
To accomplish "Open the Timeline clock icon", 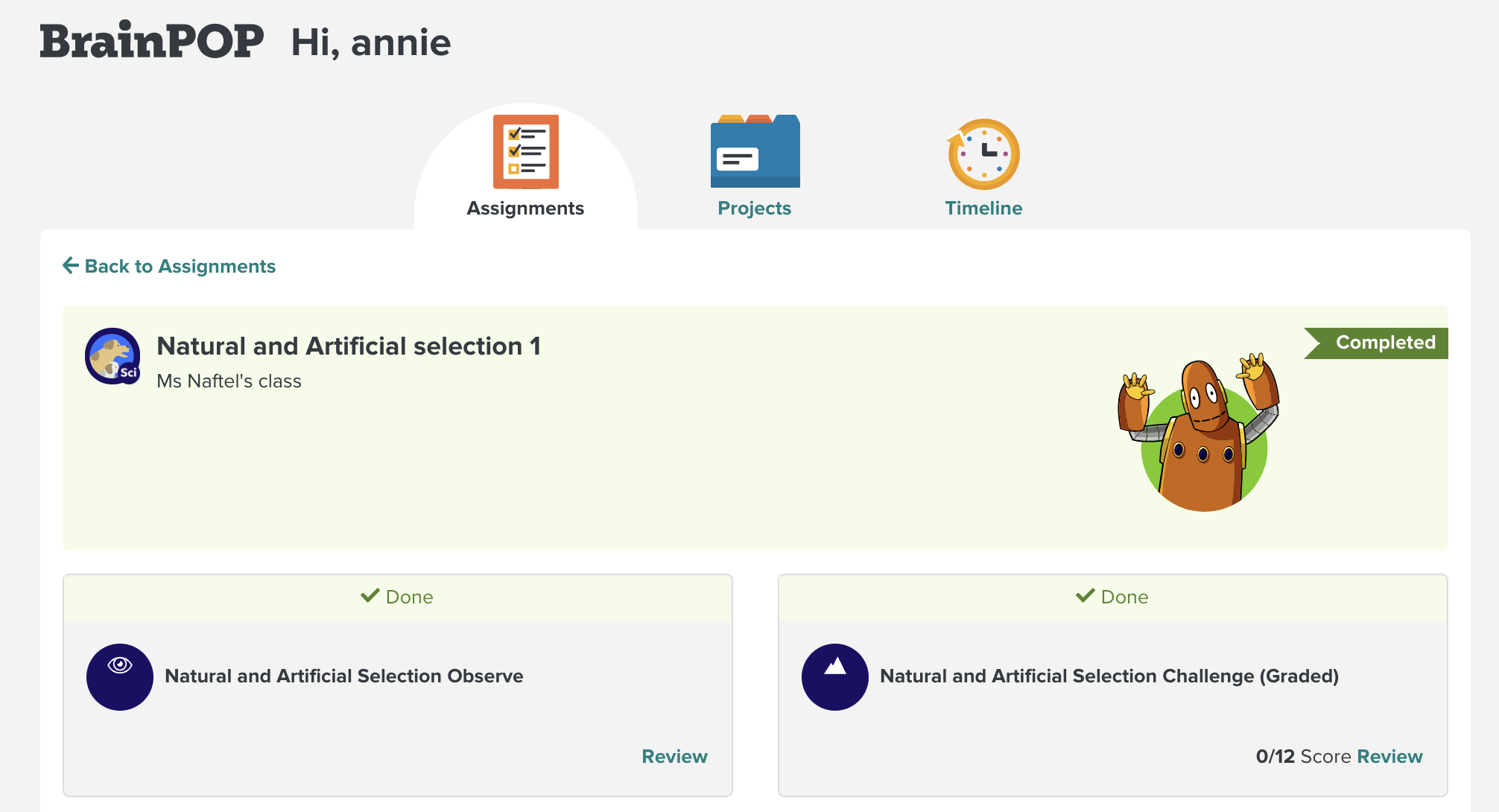I will tap(983, 153).
